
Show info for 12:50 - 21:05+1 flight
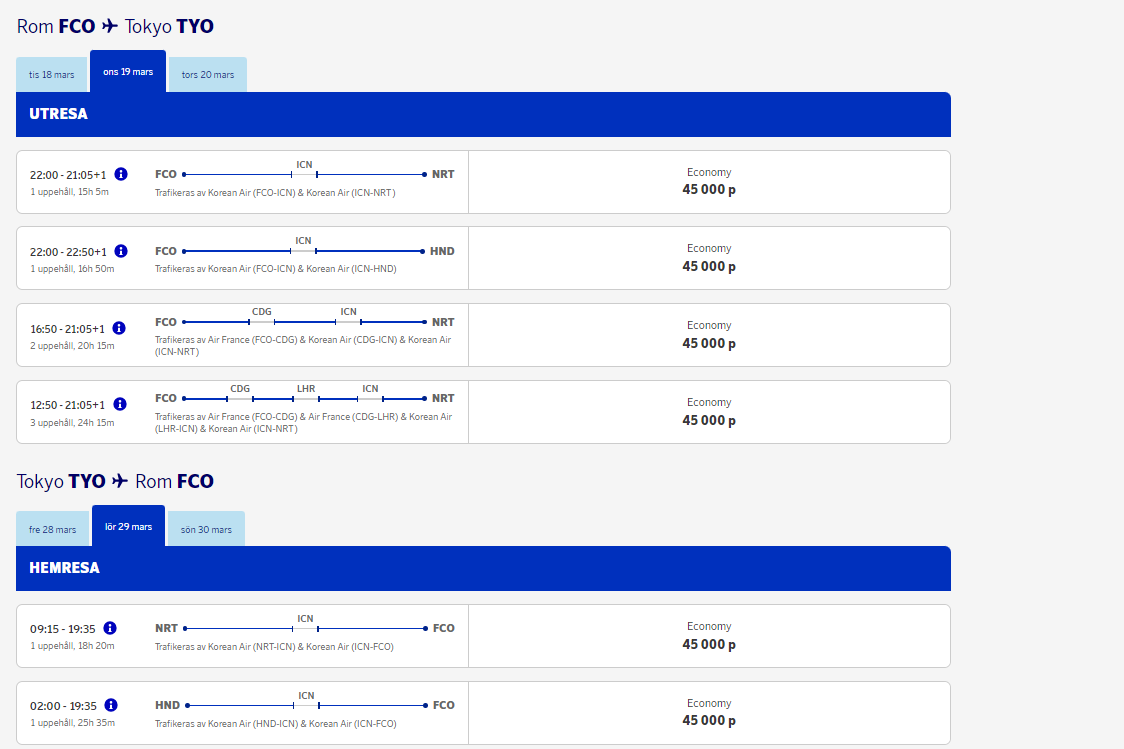pos(120,404)
